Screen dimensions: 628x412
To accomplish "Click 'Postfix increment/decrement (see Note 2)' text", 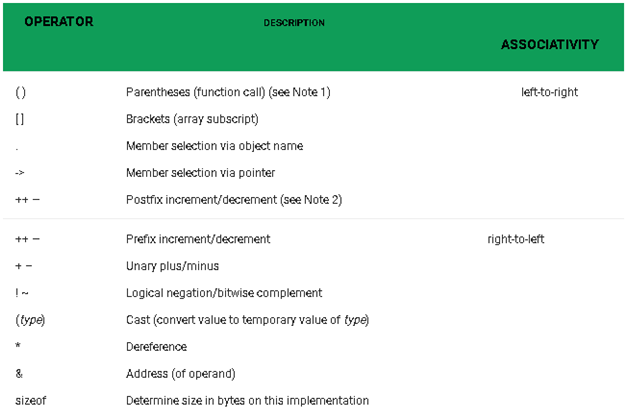I will (234, 200).
